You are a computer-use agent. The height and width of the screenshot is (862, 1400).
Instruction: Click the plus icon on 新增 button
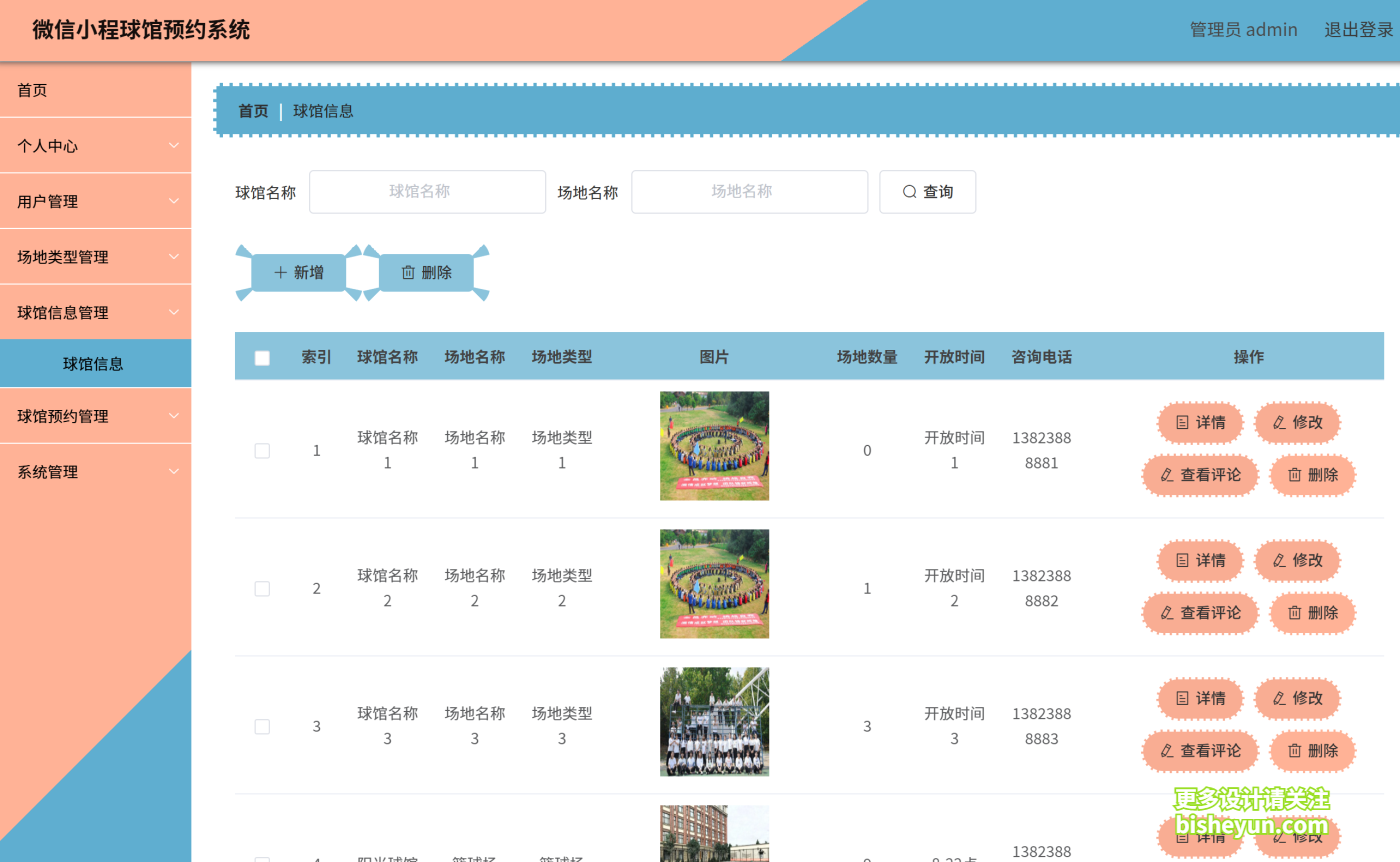(x=280, y=271)
